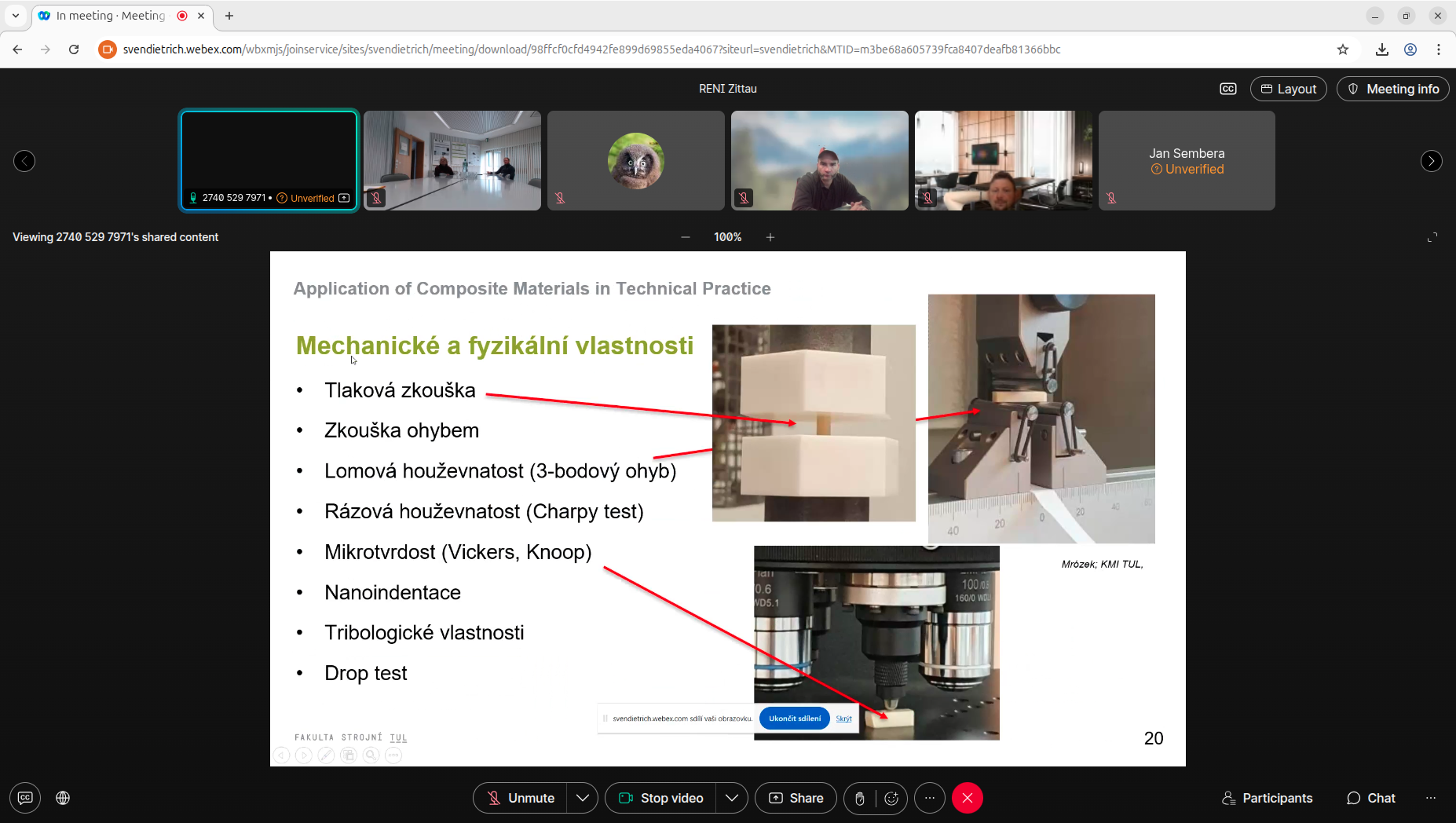The image size is (1456, 823).
Task: Open the Participants panel
Action: [x=1267, y=798]
